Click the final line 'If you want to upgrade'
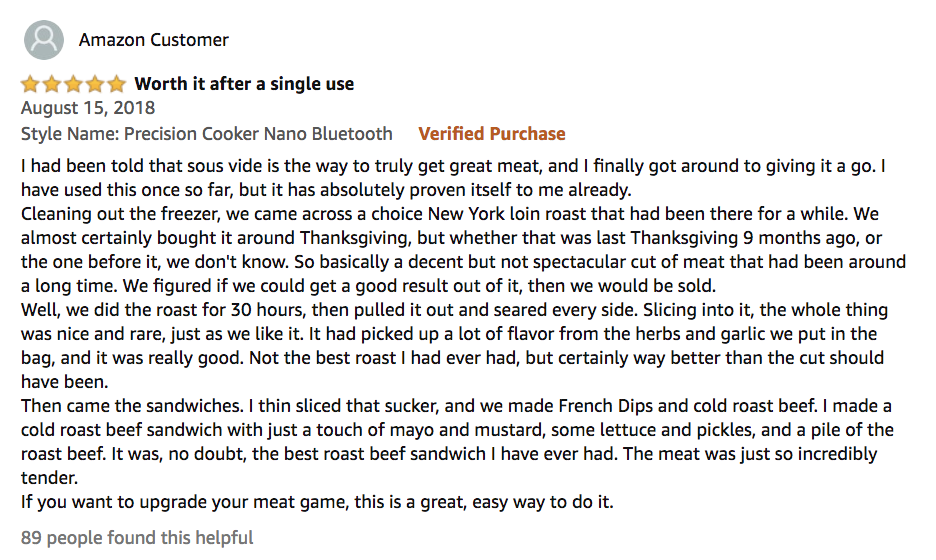This screenshot has height=560, width=936. [x=317, y=502]
